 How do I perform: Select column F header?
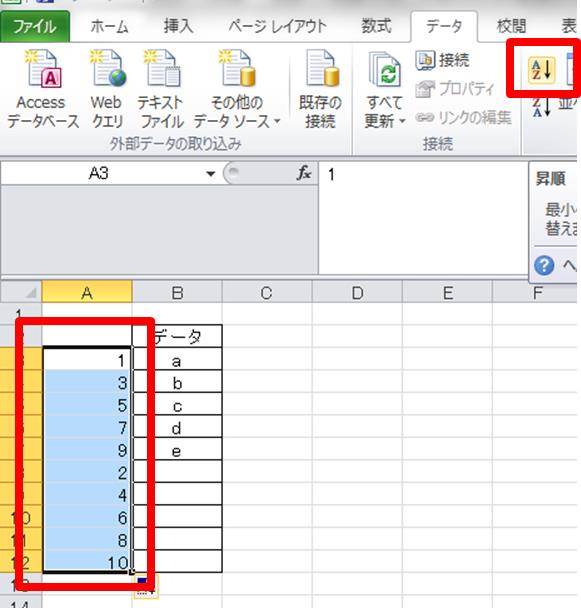point(535,292)
